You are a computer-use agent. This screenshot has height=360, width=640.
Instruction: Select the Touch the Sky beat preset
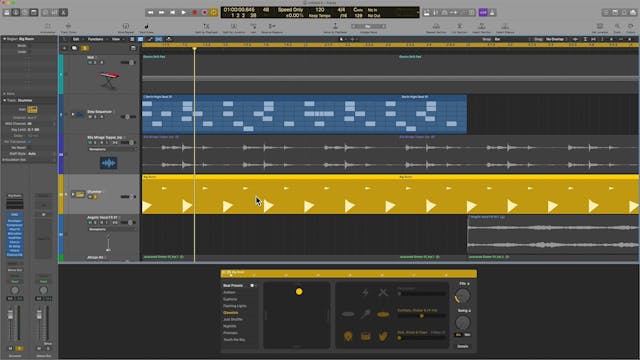(x=234, y=340)
